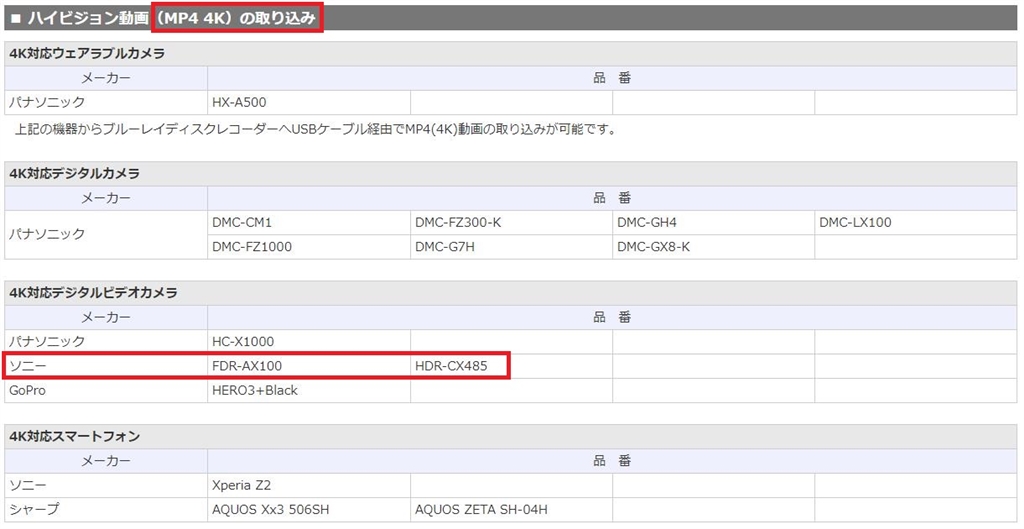Image resolution: width=1024 pixels, height=529 pixels.
Task: Click the FDR-AX100 model cell
Action: [309, 366]
